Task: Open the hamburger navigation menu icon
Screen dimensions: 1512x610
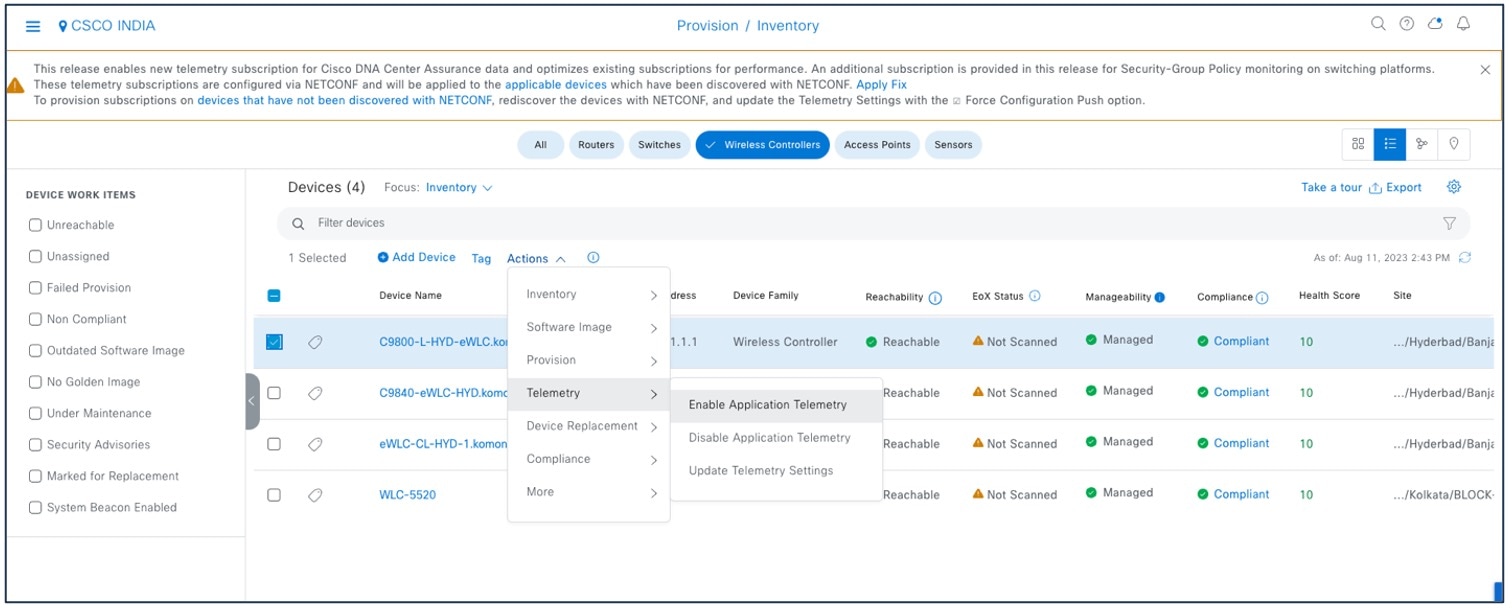Action: coord(32,25)
